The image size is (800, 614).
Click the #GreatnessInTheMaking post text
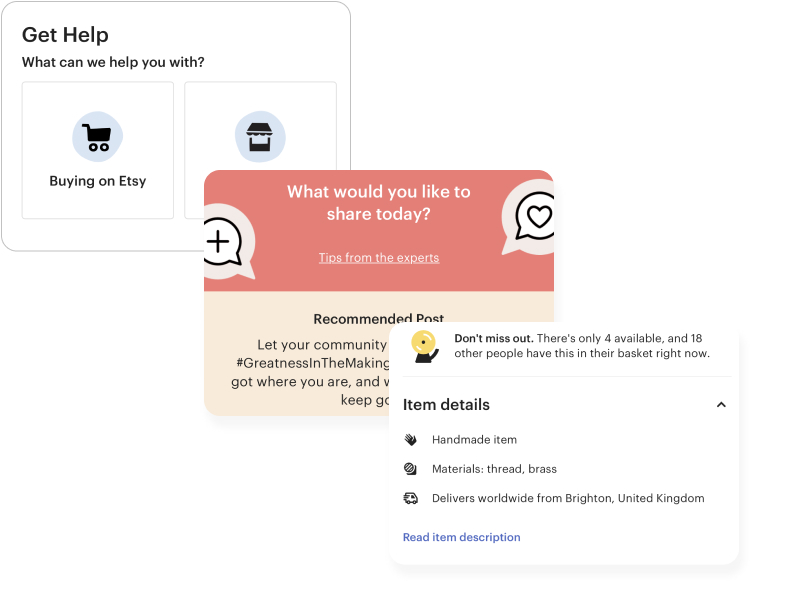pyautogui.click(x=312, y=363)
